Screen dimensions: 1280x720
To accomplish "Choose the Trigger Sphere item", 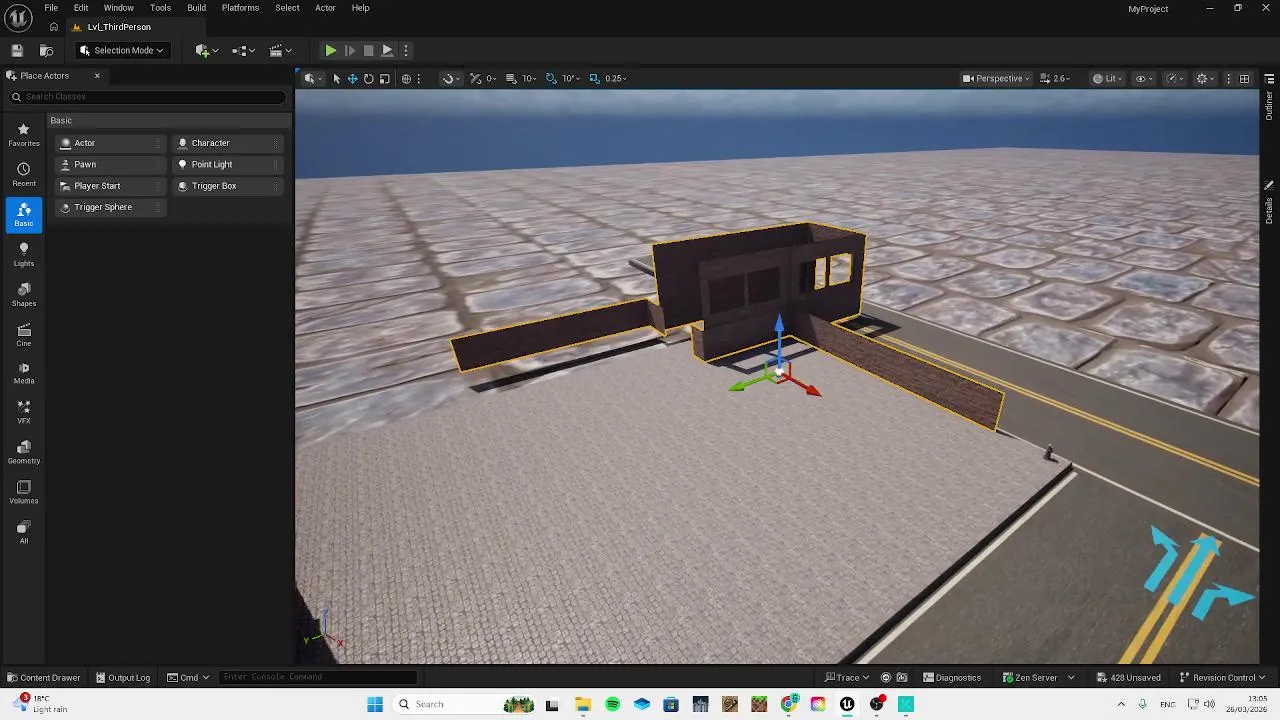I will click(x=110, y=207).
